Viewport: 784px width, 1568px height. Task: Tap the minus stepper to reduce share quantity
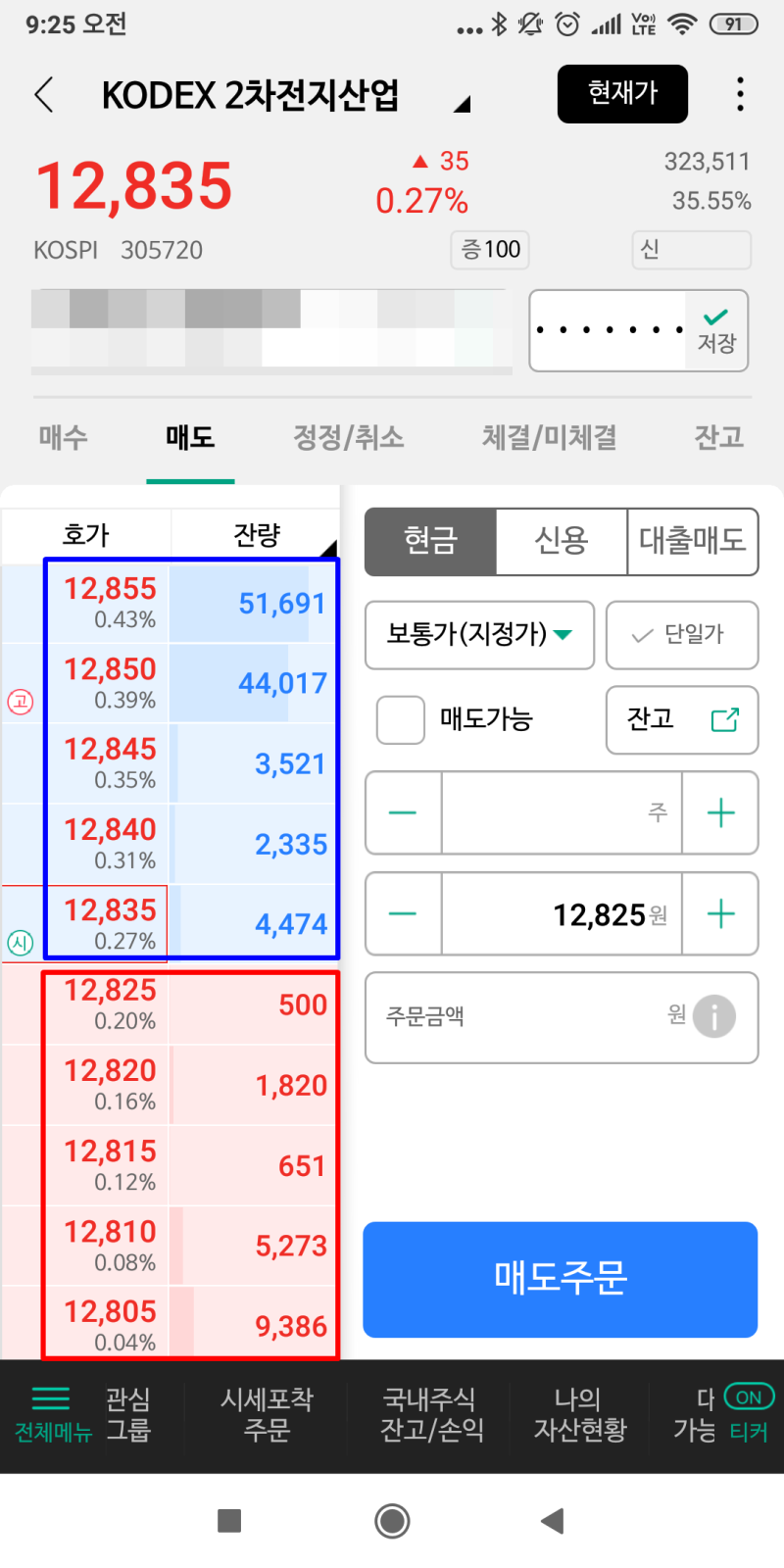402,813
